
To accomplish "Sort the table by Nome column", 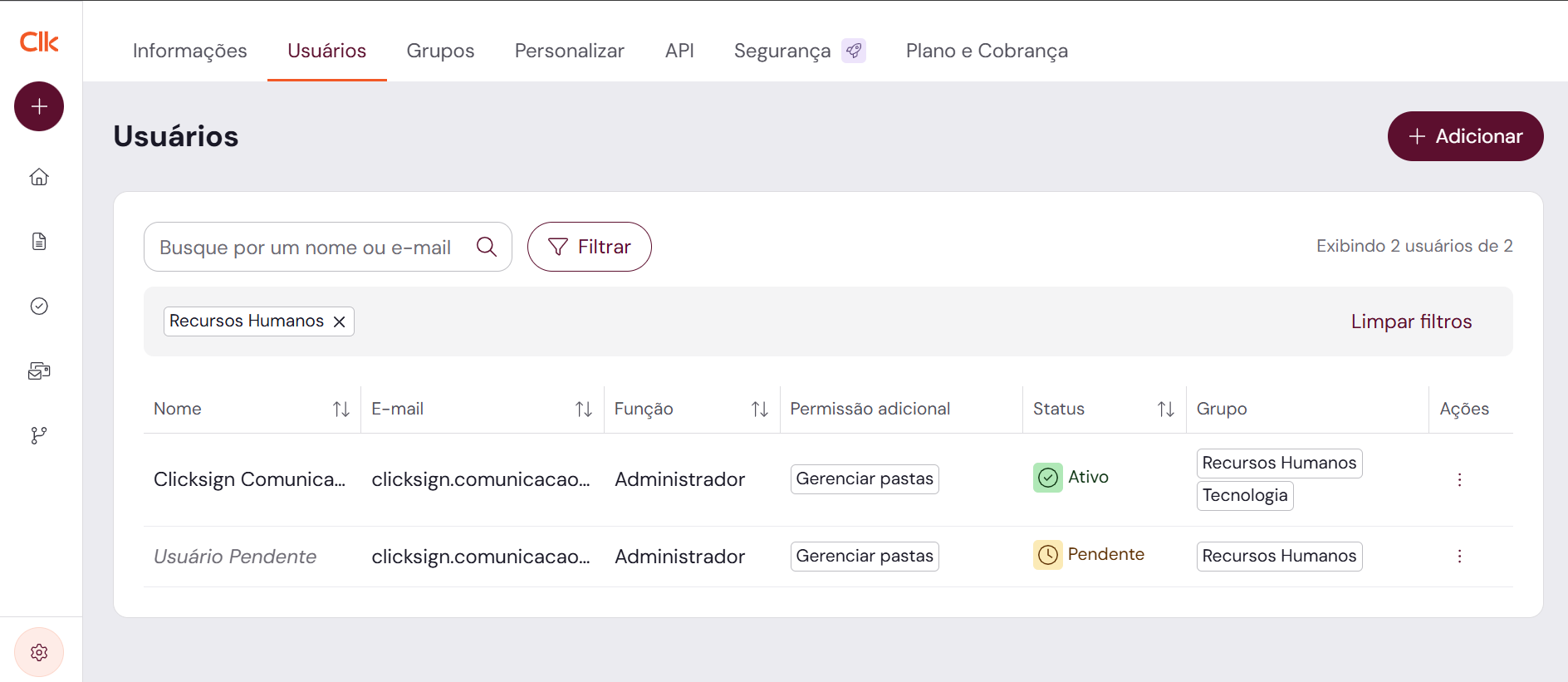I will [x=341, y=409].
